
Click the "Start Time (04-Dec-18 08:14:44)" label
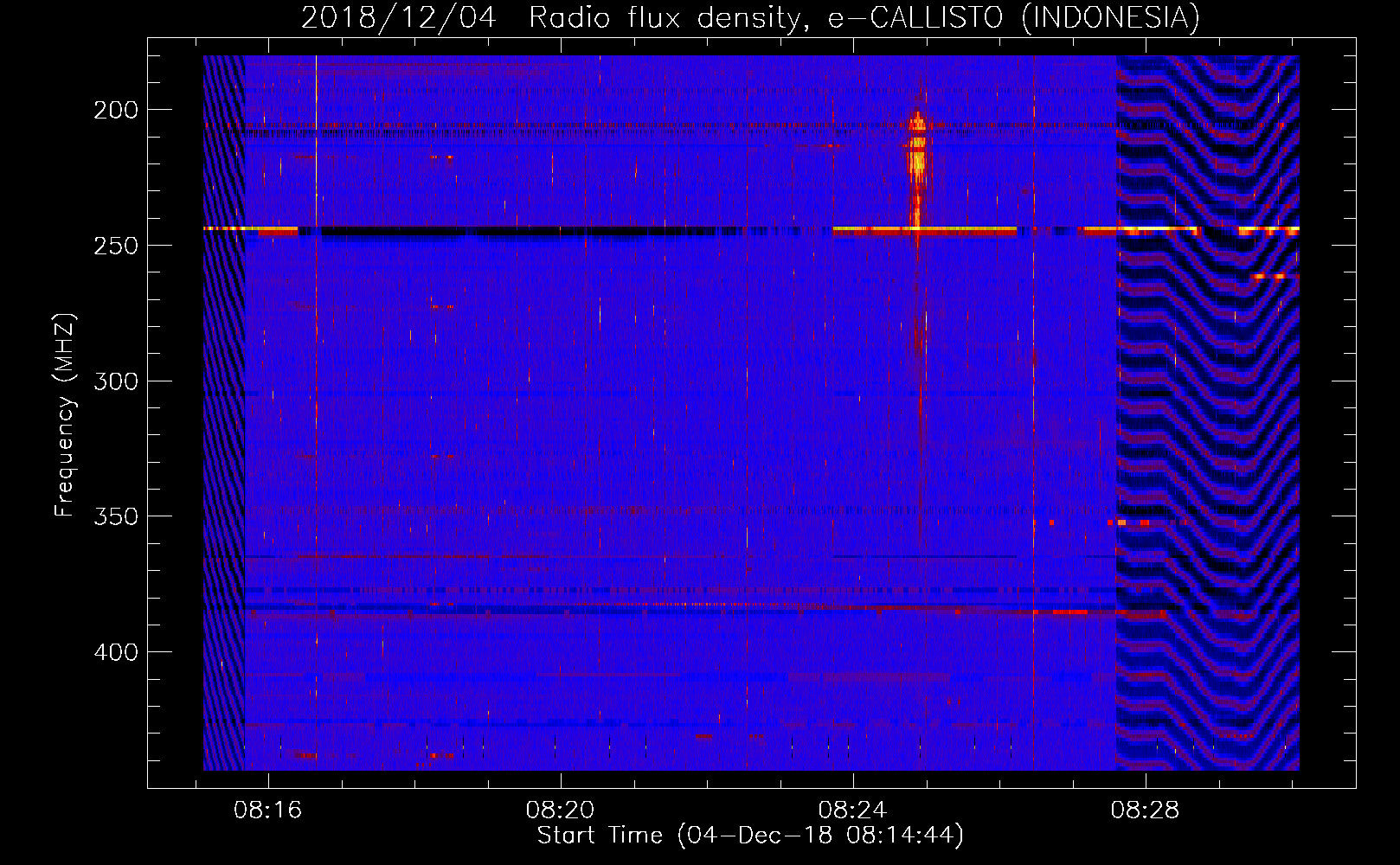tap(750, 836)
